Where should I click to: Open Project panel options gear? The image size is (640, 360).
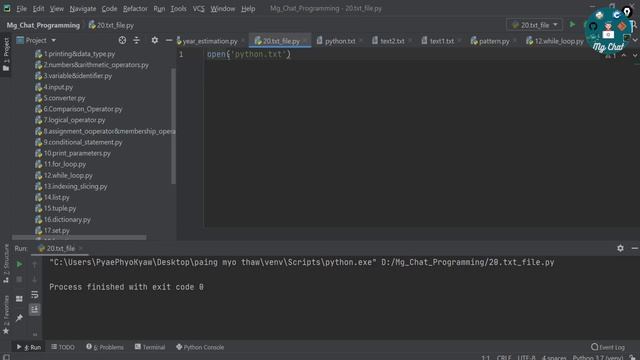click(155, 40)
